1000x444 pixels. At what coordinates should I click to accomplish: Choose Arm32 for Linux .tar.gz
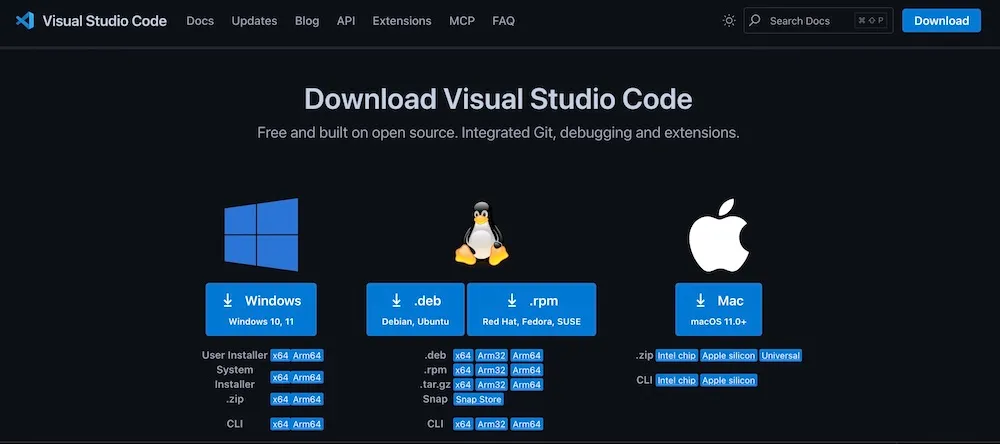pyautogui.click(x=491, y=385)
